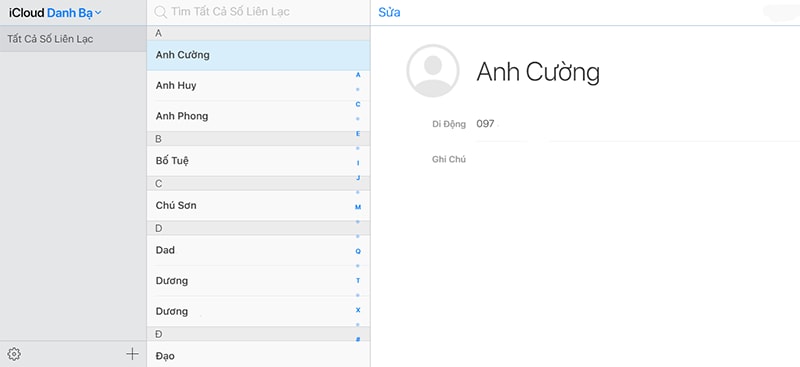Open the Dad contact
The image size is (800, 367).
coord(258,250)
